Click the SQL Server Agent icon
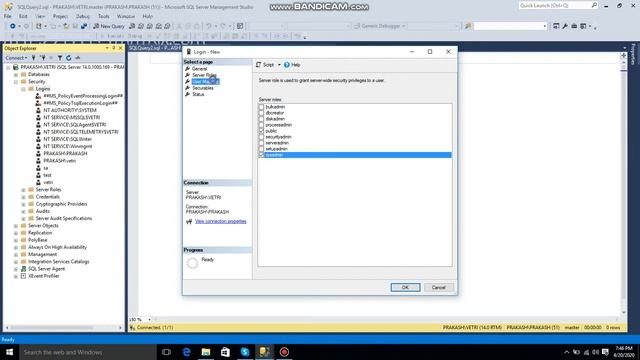This screenshot has width=640, height=360. tap(24, 269)
